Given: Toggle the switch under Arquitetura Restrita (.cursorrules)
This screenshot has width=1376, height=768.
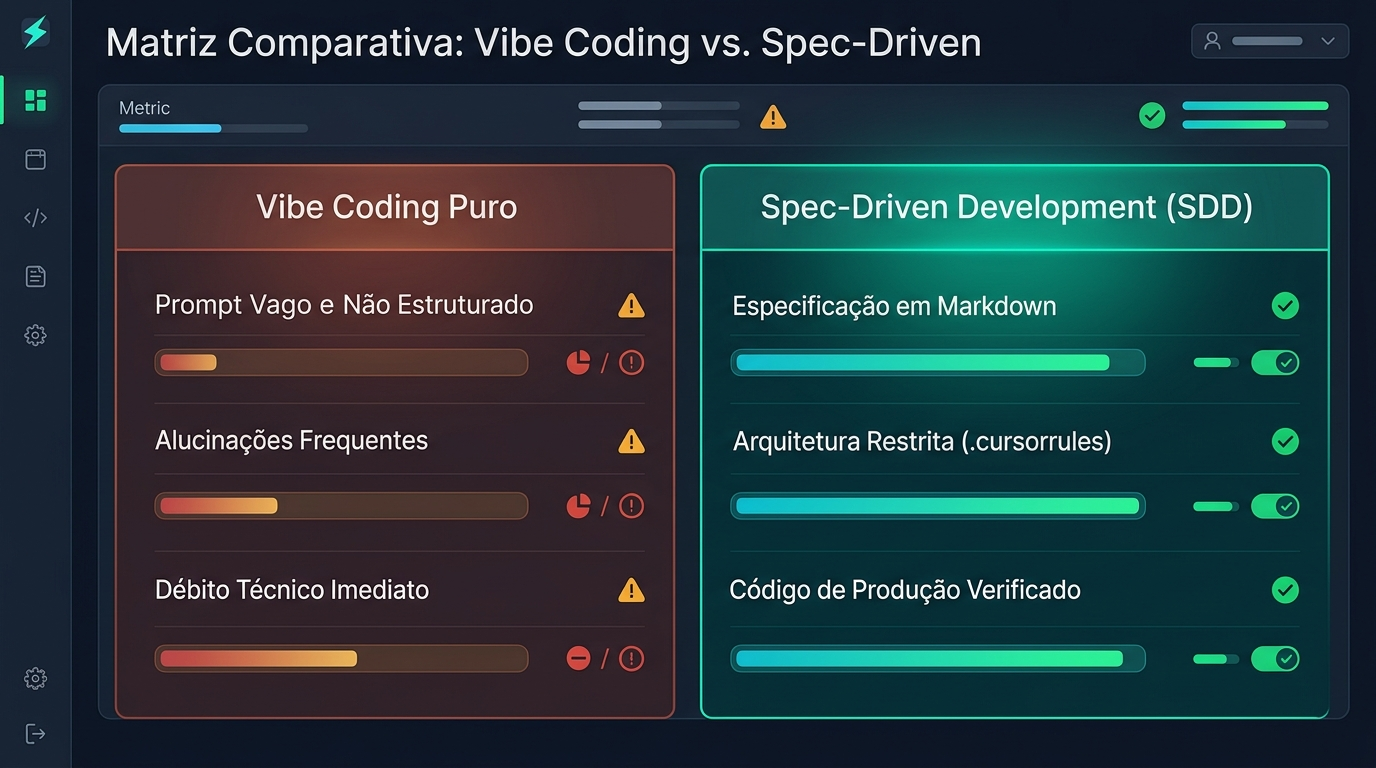Looking at the screenshot, I should coord(1275,506).
